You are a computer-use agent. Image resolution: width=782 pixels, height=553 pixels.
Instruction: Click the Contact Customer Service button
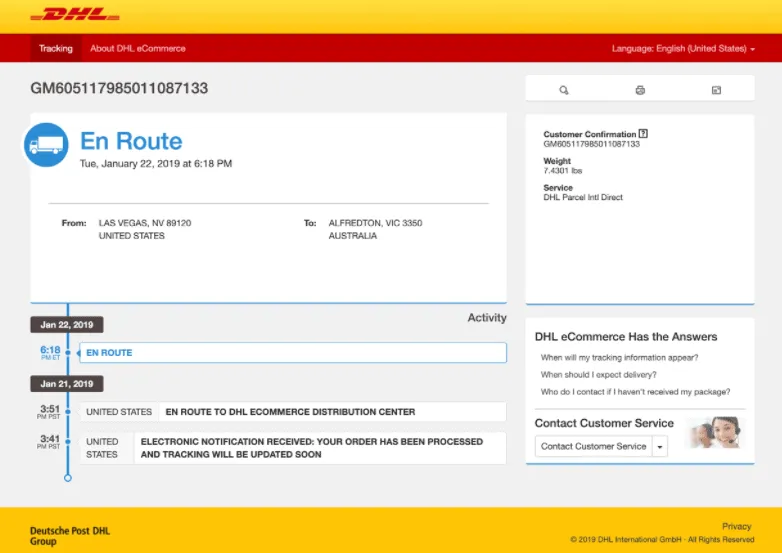593,446
